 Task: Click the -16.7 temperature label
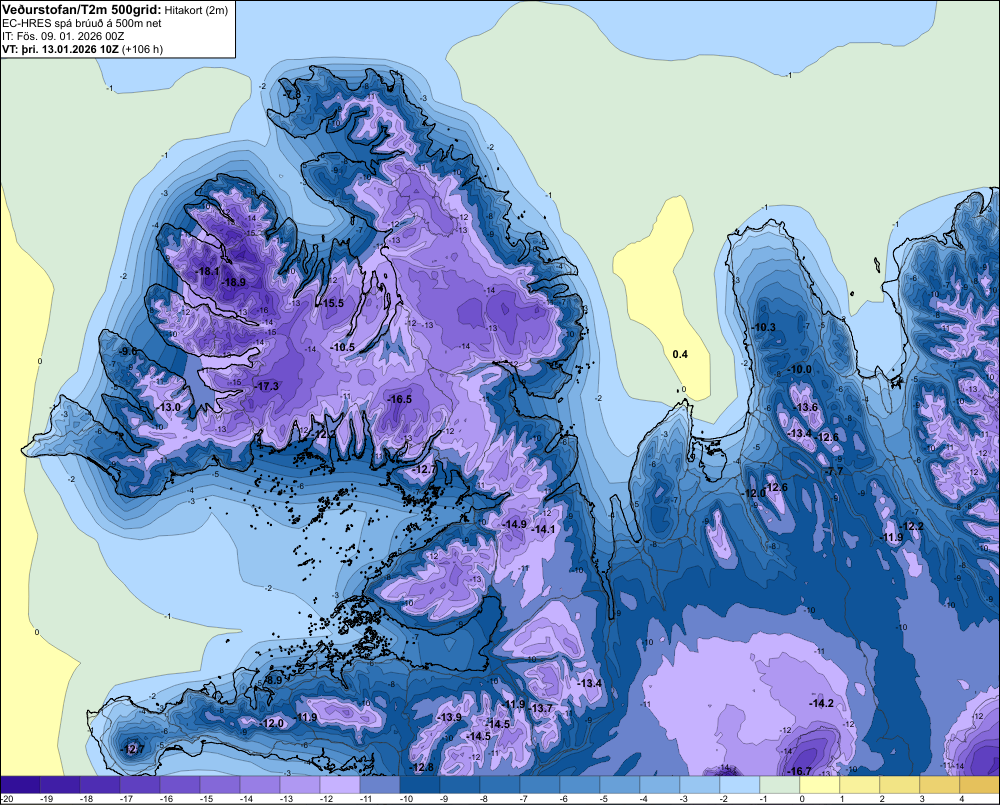click(x=799, y=771)
